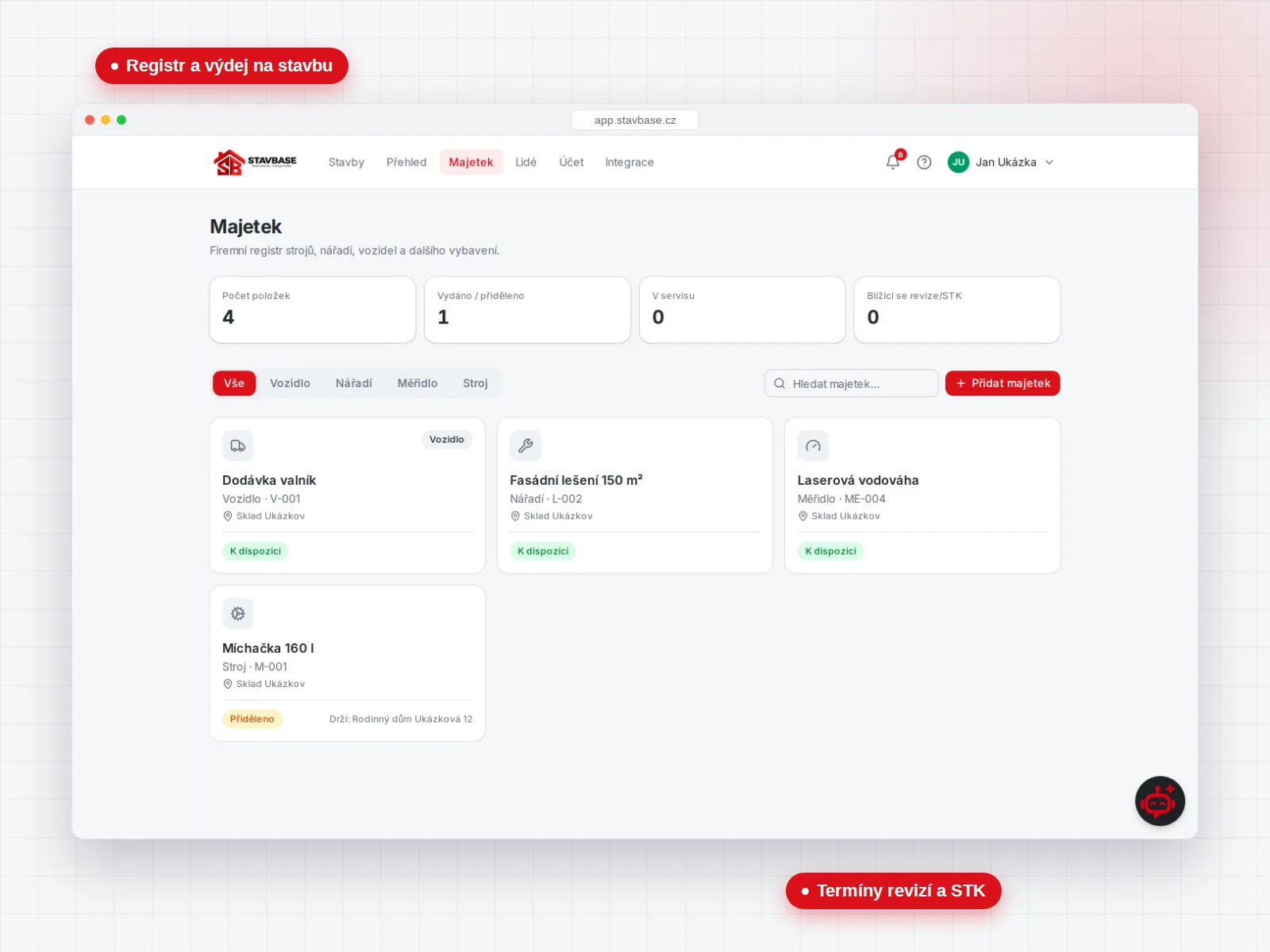
Task: Click the Přiděleno status badge
Action: pyautogui.click(x=252, y=719)
